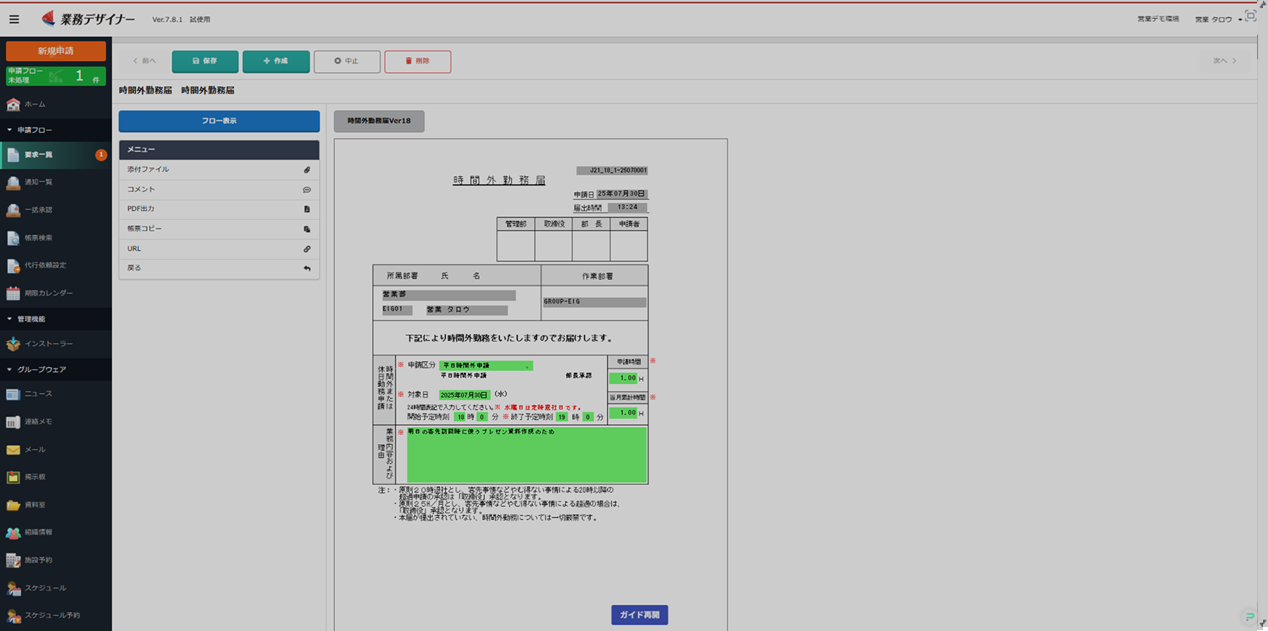Image resolution: width=1268 pixels, height=631 pixels.
Task: Collapse the 管理機能 sidebar section
Action: coord(56,319)
